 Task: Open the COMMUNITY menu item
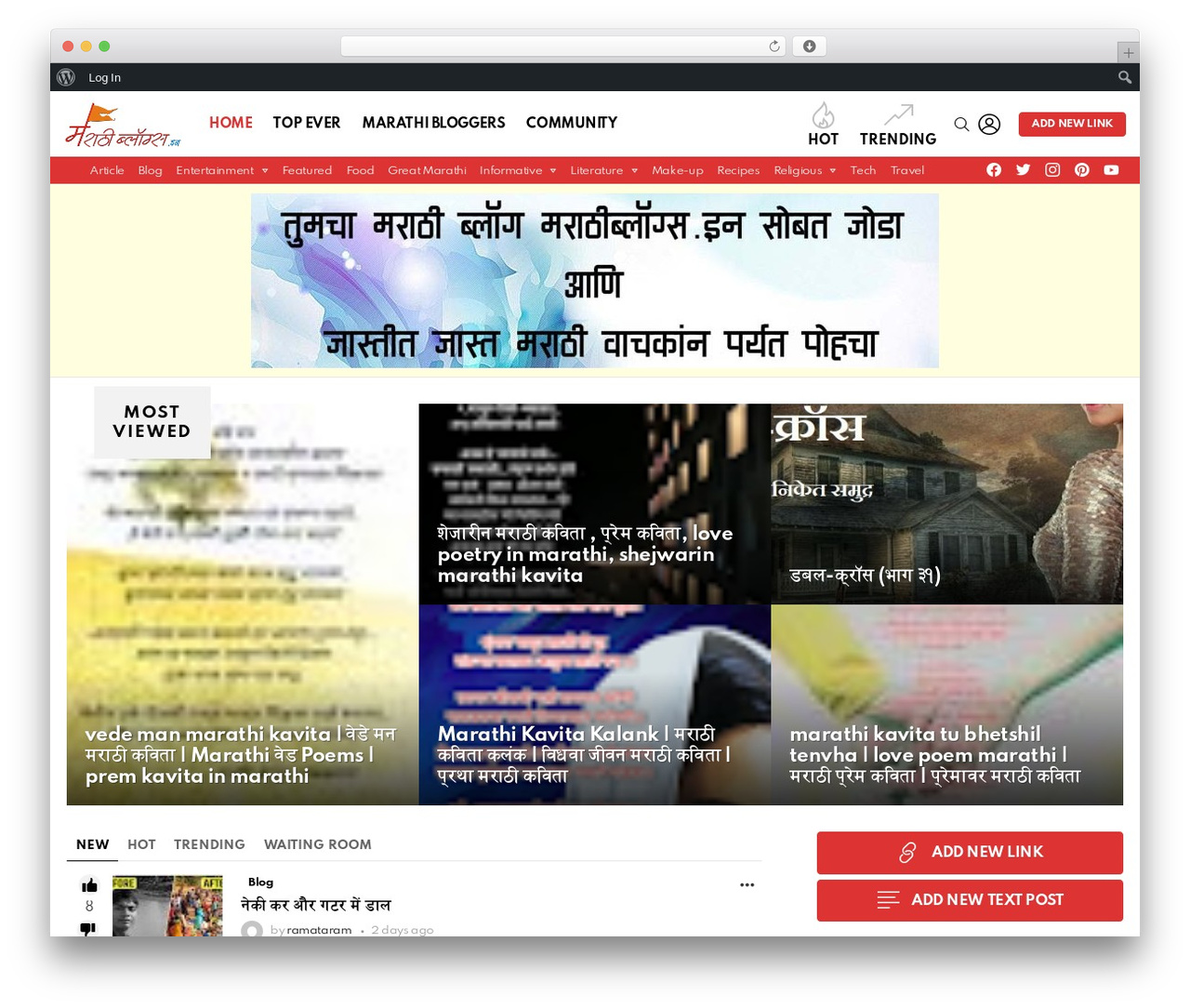[x=572, y=123]
